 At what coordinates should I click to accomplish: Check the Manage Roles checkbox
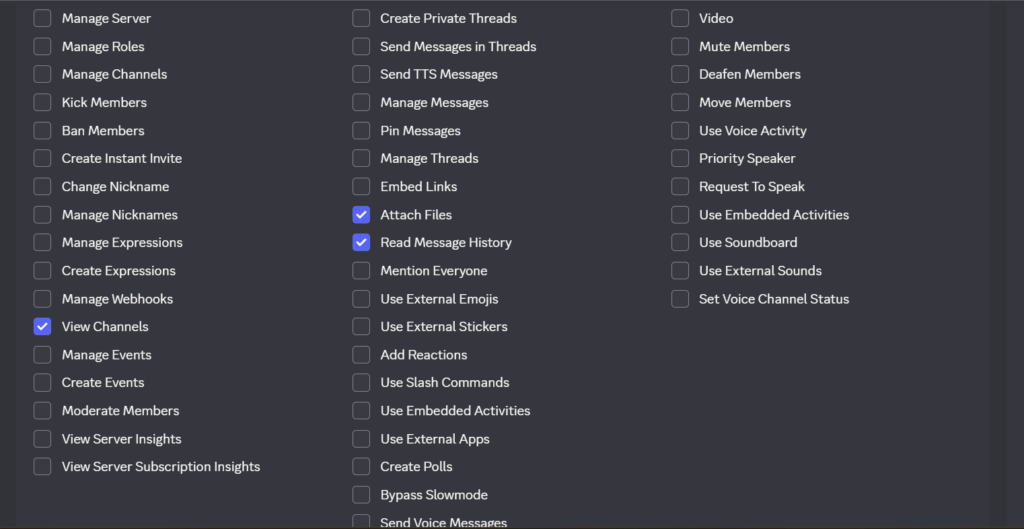42,46
